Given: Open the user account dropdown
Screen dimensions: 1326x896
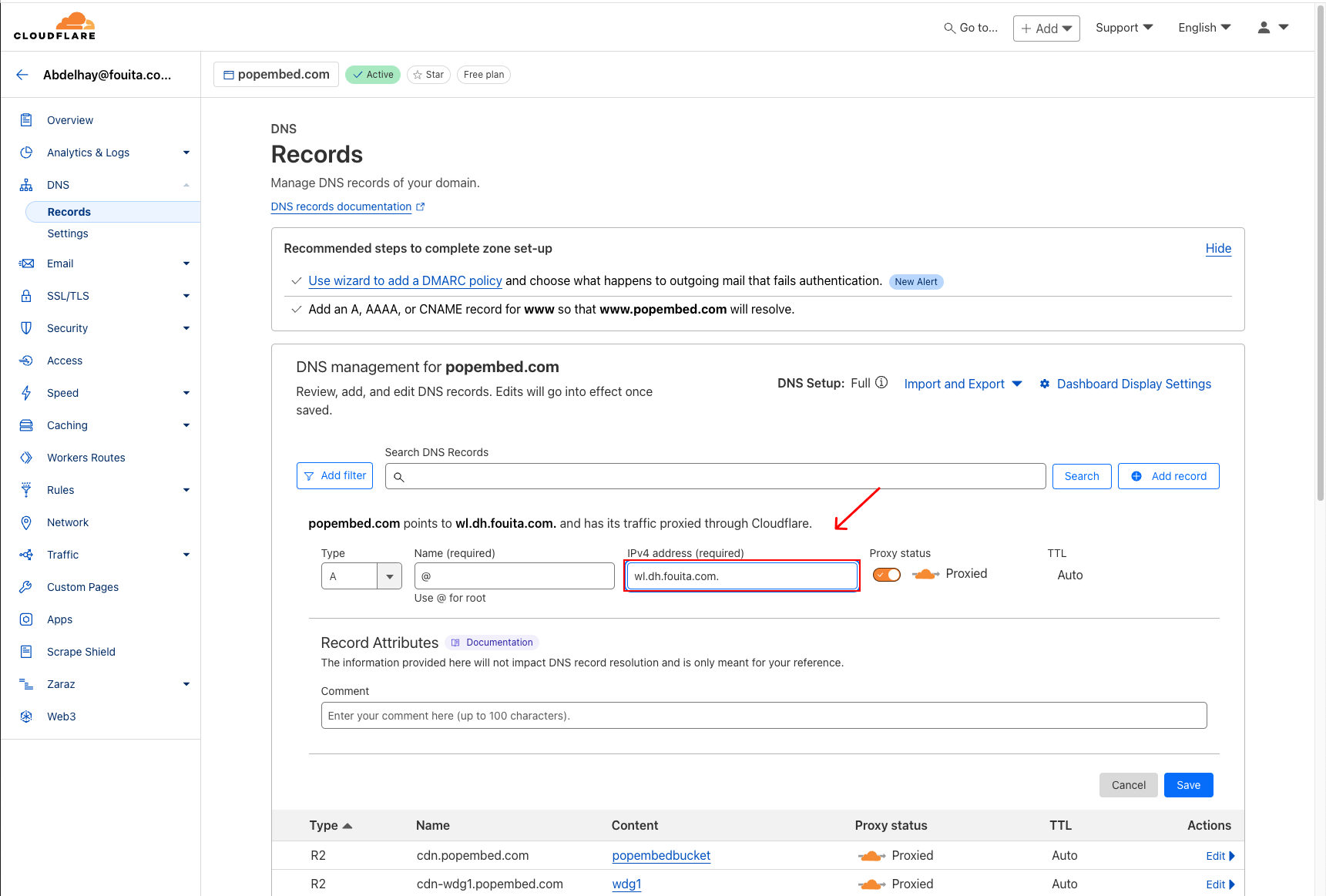Looking at the screenshot, I should point(1273,28).
